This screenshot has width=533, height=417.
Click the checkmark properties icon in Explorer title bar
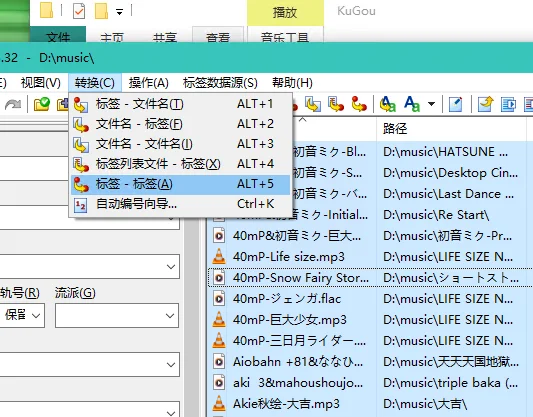point(79,11)
